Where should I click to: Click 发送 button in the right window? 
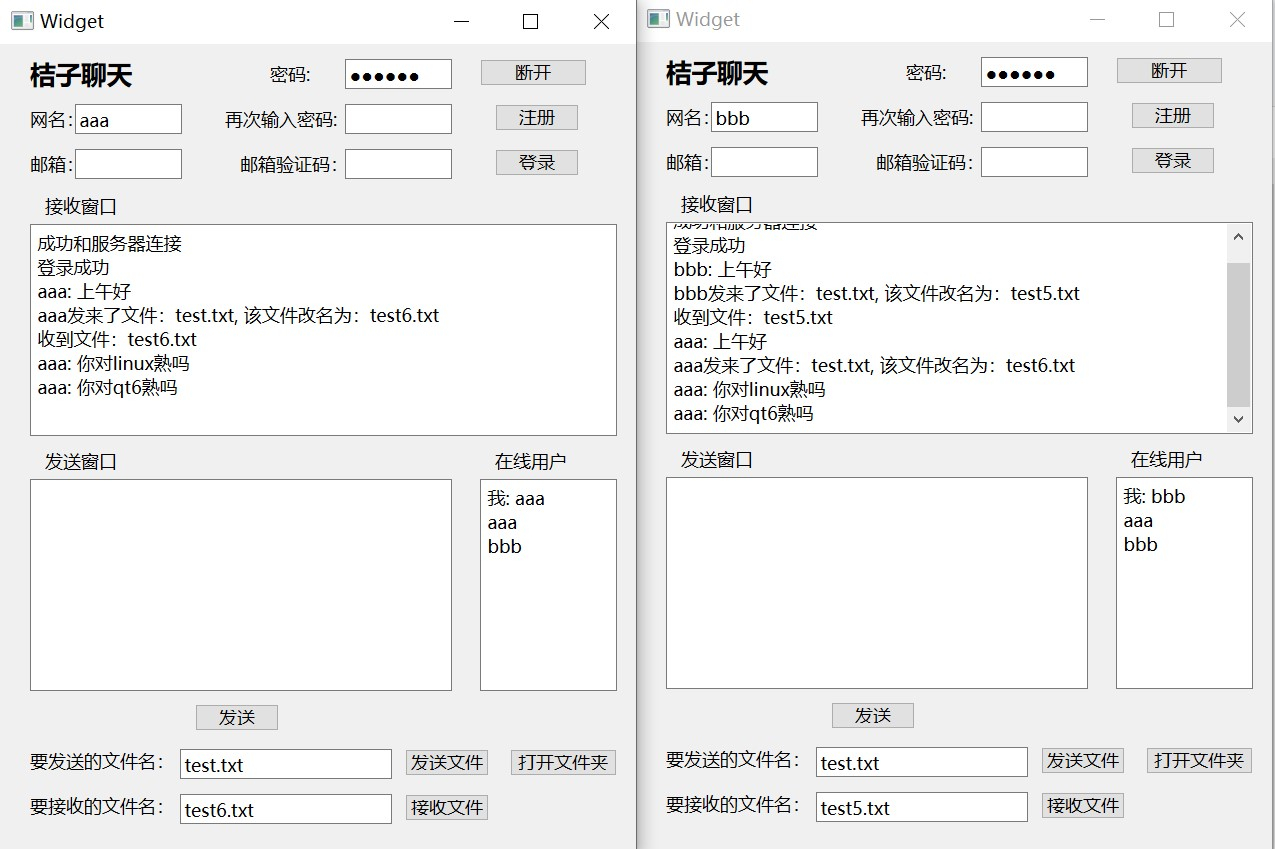pyautogui.click(x=872, y=716)
